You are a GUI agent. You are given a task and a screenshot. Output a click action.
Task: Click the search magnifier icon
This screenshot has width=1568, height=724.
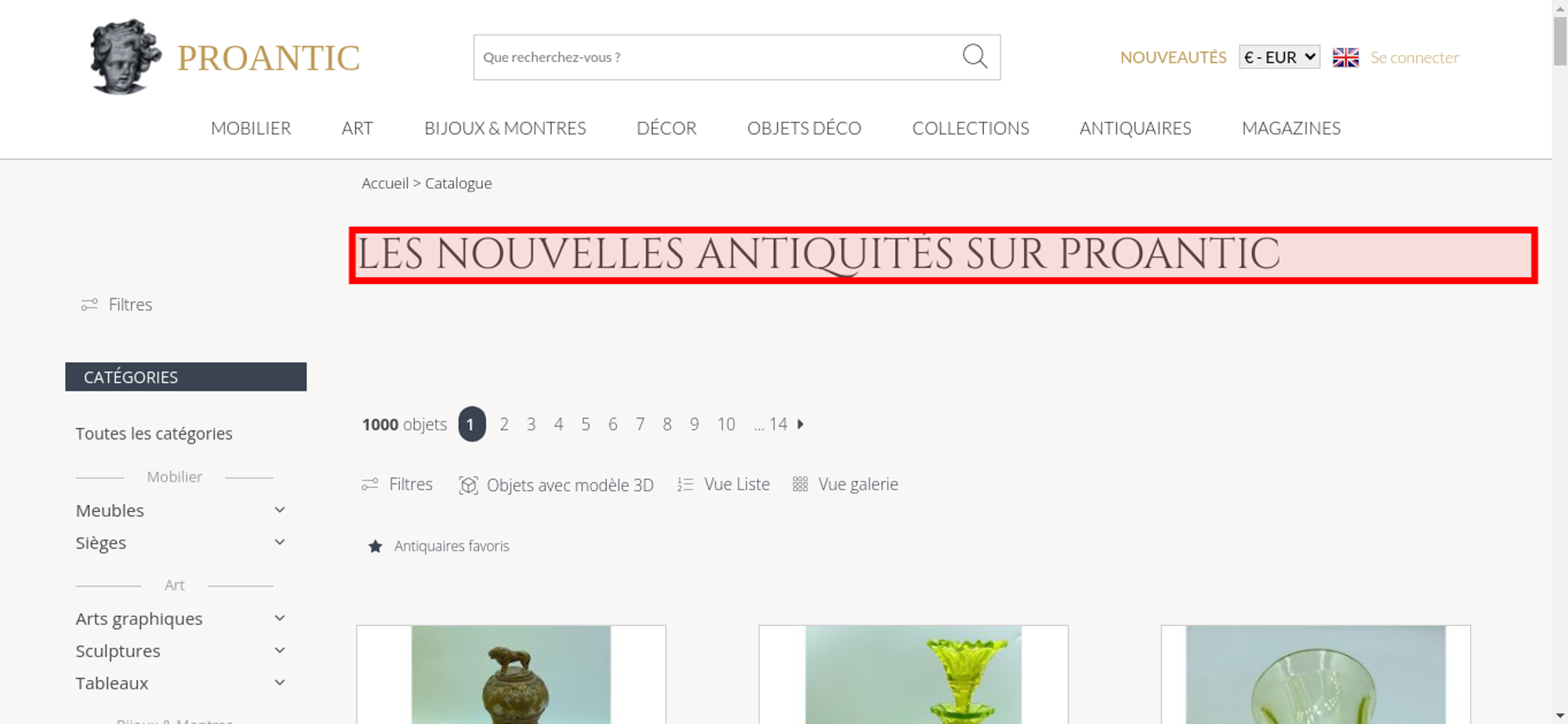[x=975, y=56]
